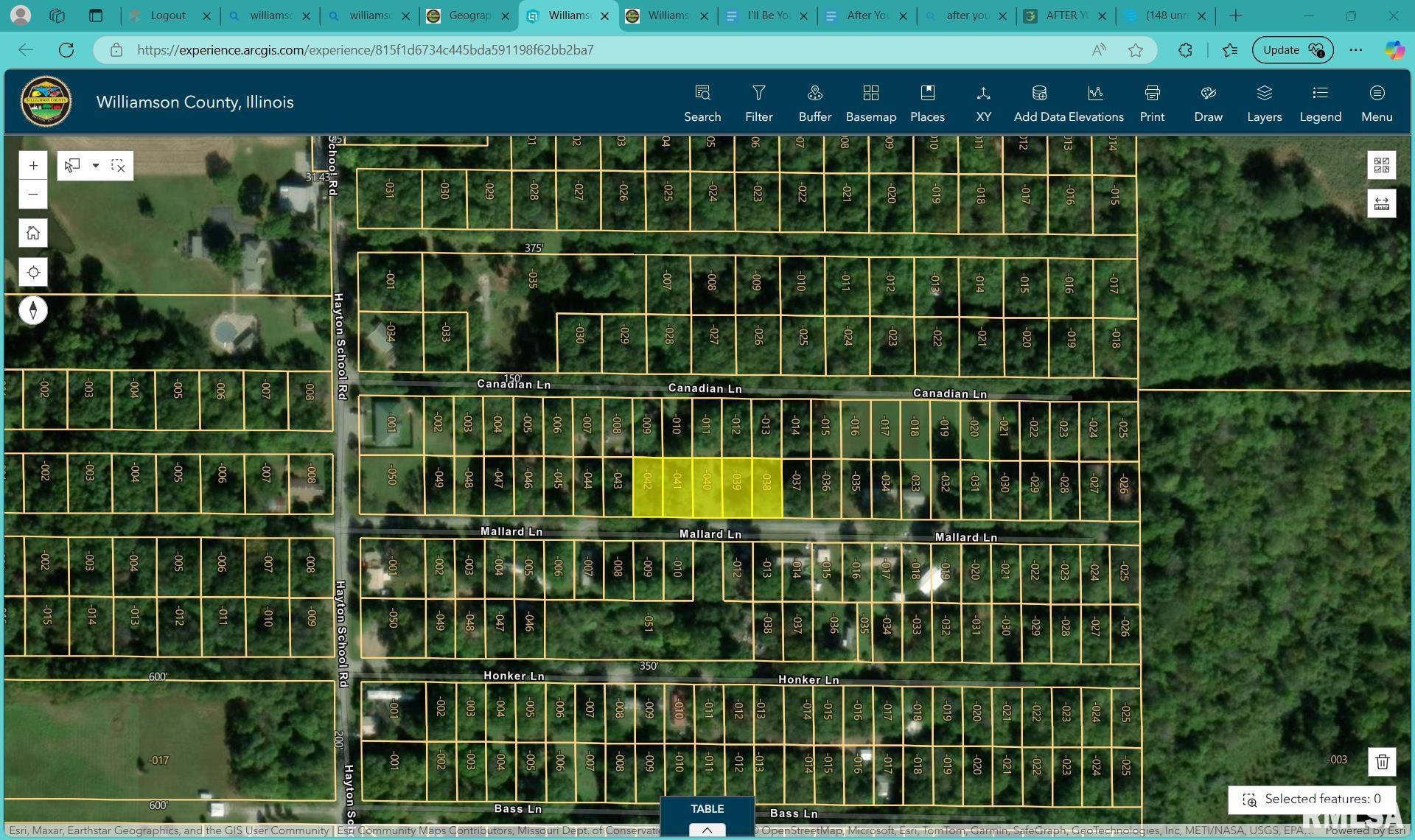Open the Draw tool
Screen dimensions: 1415x840
pyautogui.click(x=1208, y=103)
